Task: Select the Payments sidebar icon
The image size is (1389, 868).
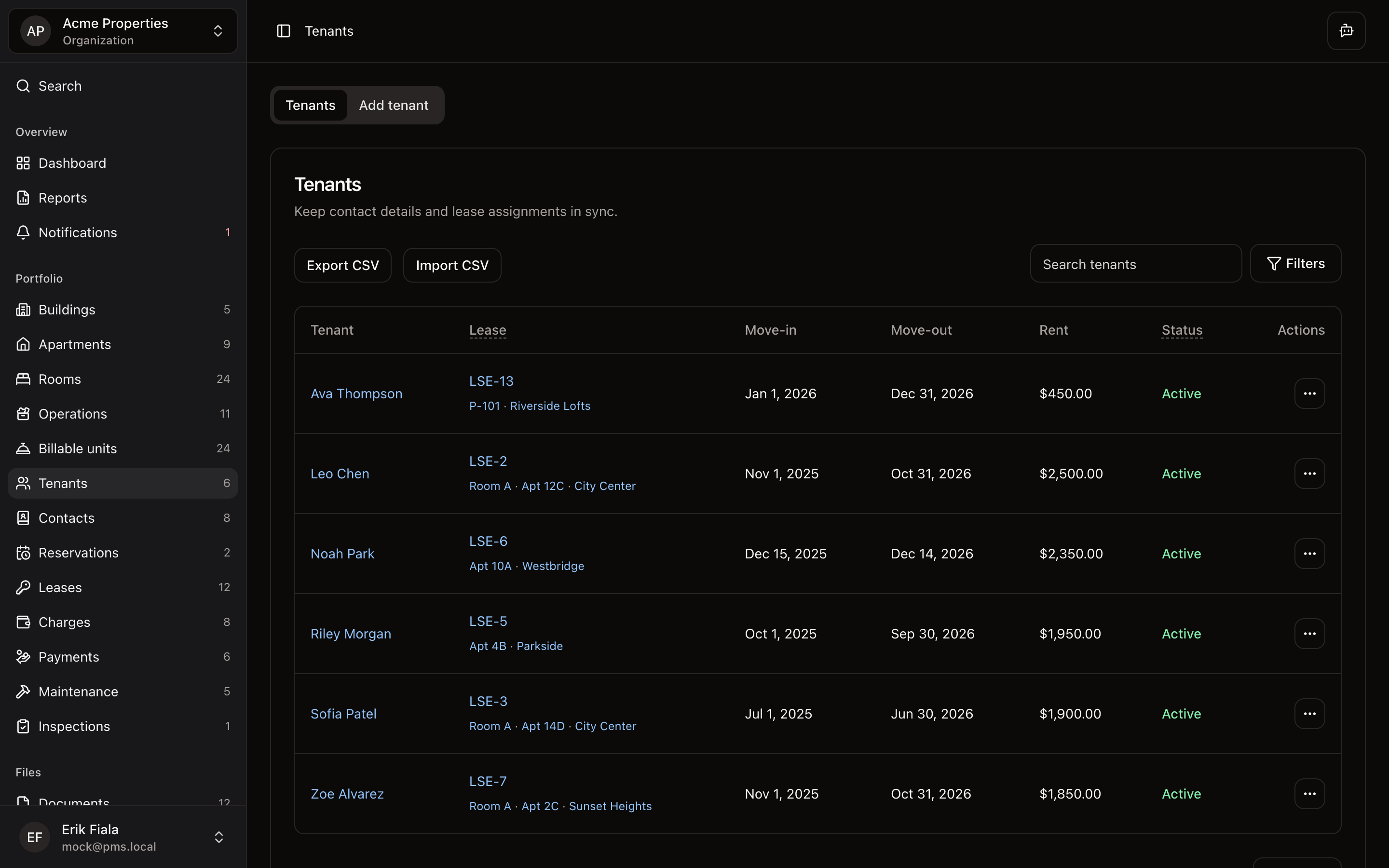Action: 22,657
